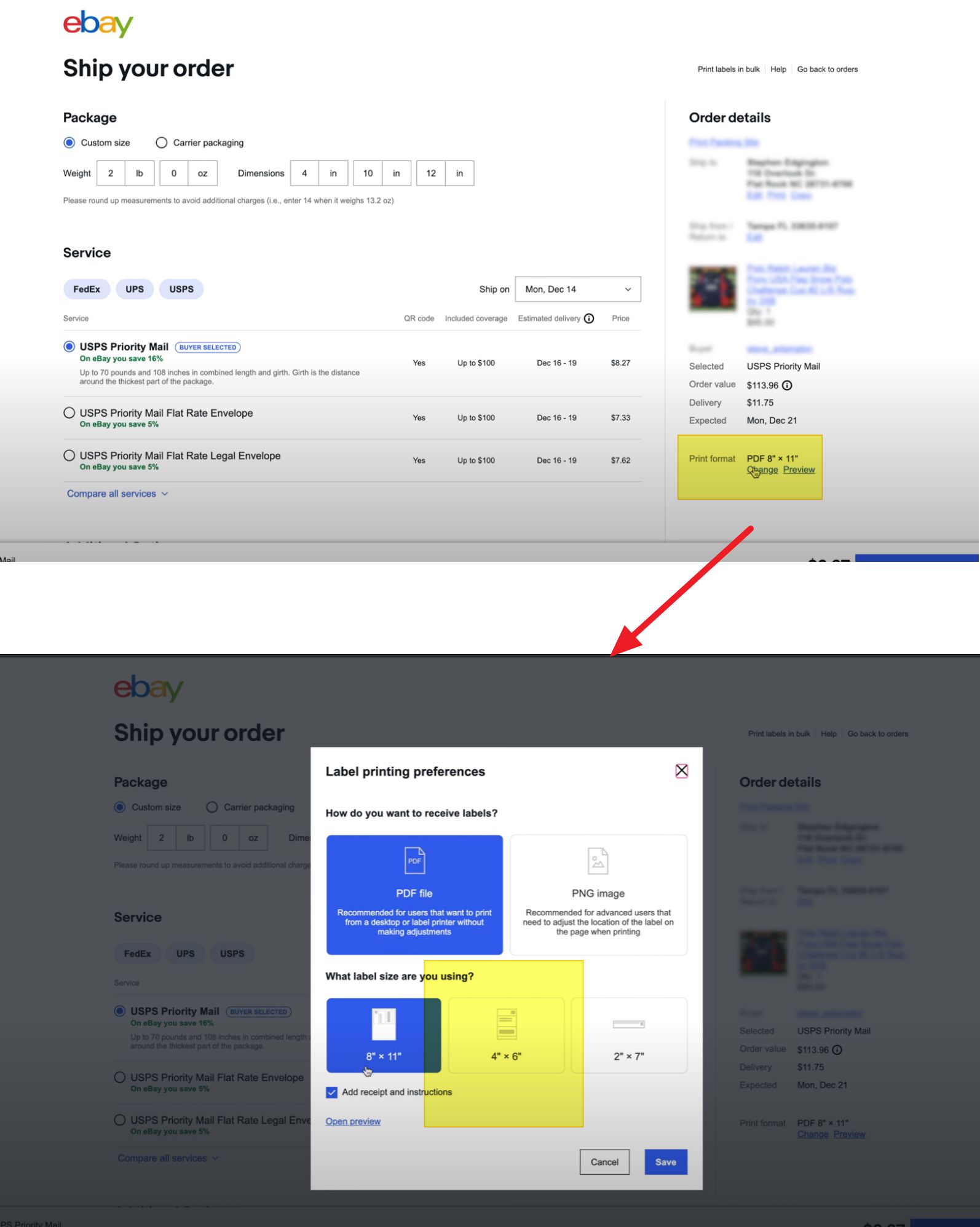Choose Flat Rate Envelope radio on undimmed page
The width and height of the screenshot is (980, 1227).
click(x=69, y=413)
